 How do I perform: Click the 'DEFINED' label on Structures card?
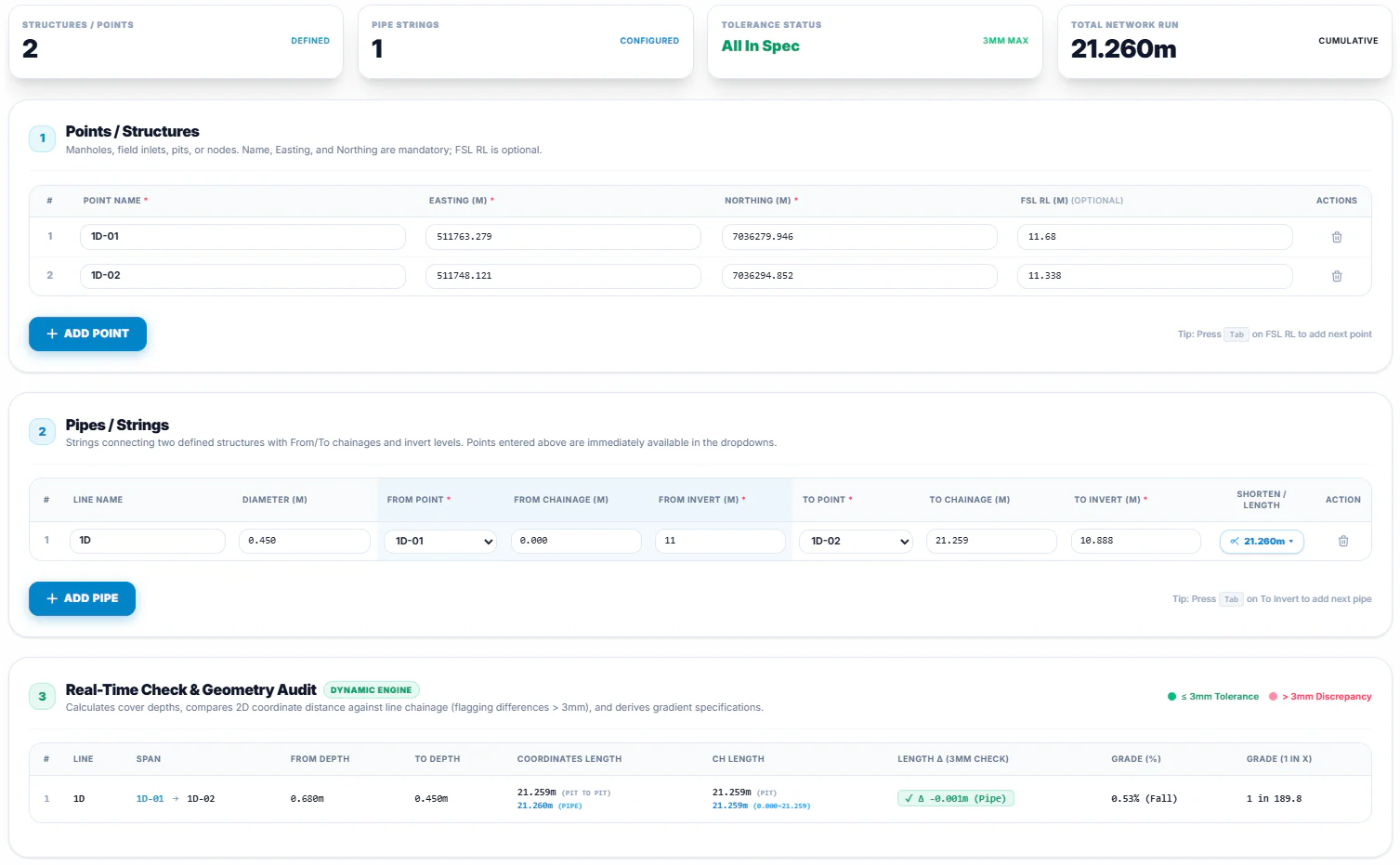(x=310, y=41)
